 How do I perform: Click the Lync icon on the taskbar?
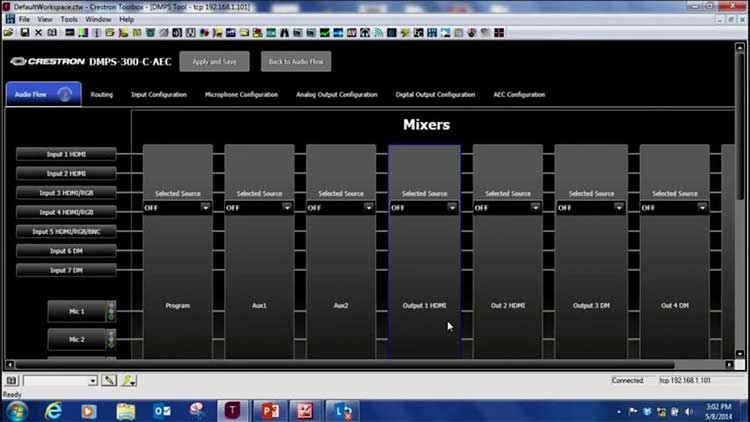click(342, 411)
